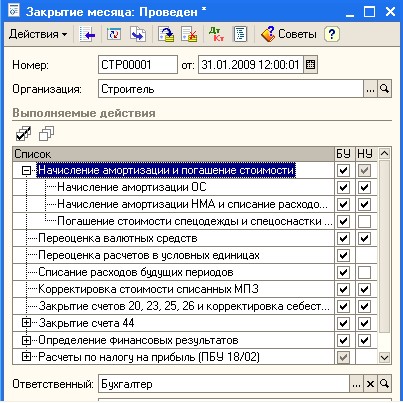This screenshot has width=403, height=403.
Task: Toggle БУ checkbox for Закрытие счетов 20, 23, 25, 26
Action: tap(343, 306)
